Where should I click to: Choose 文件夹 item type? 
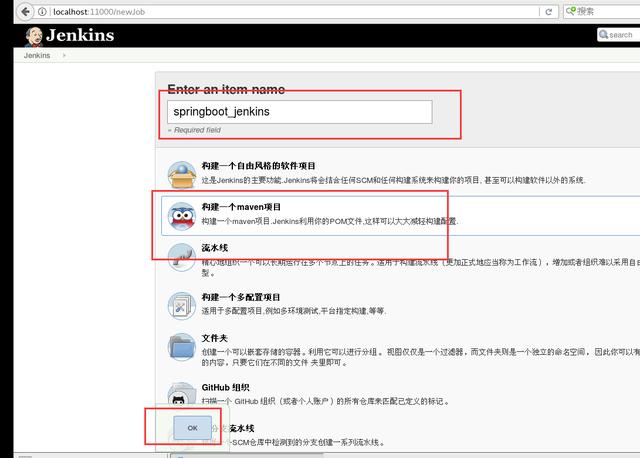(x=214, y=338)
